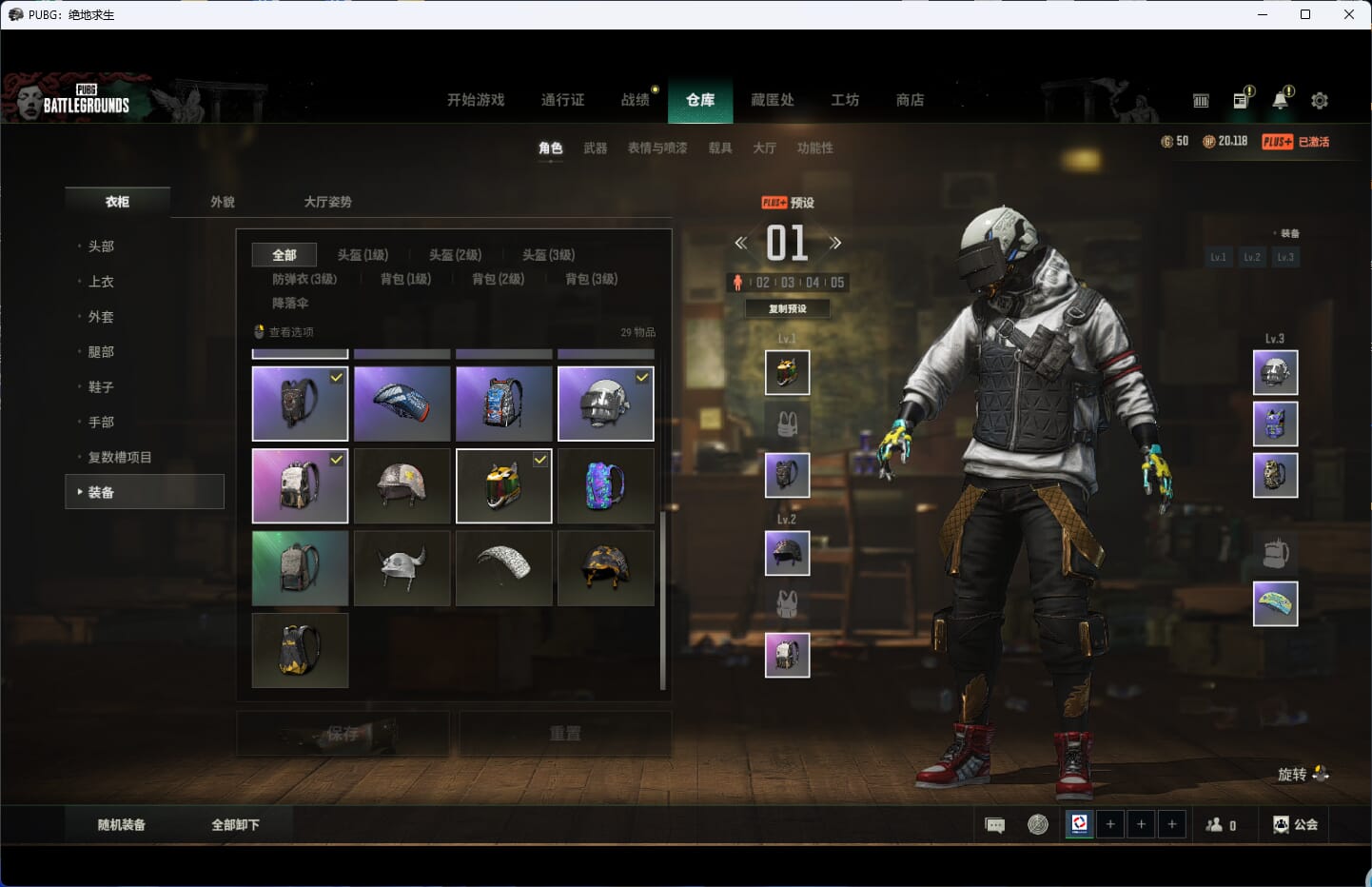
Task: Uncheck the white skull helmet item
Action: coord(606,404)
